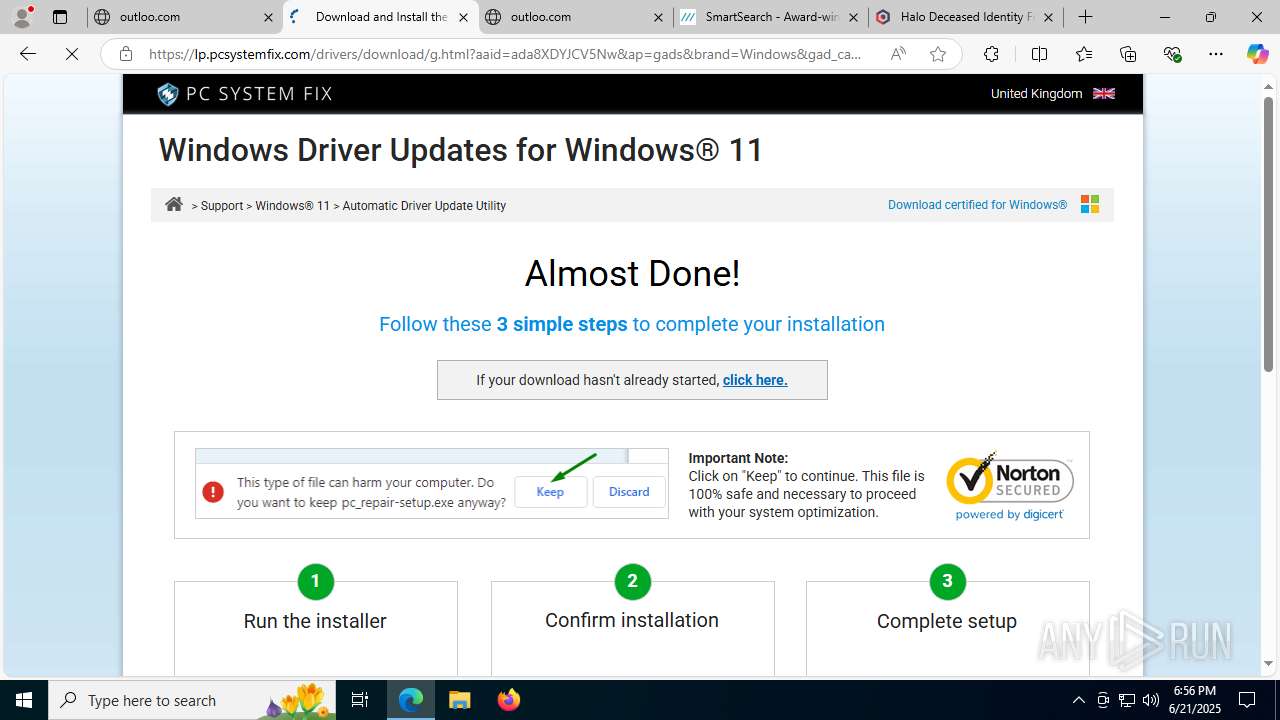This screenshot has height=720, width=1280.
Task: Launch Firefox from taskbar
Action: tap(508, 700)
